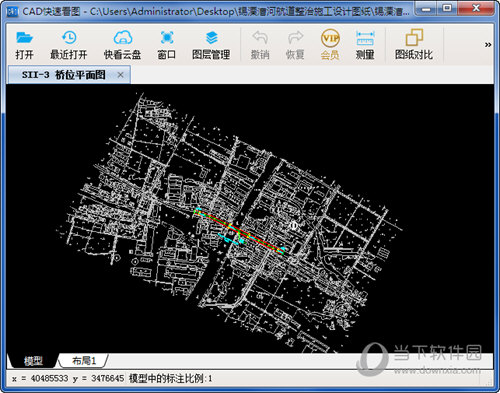
Task: Switch to 布局1 layout tab
Action: (84, 360)
